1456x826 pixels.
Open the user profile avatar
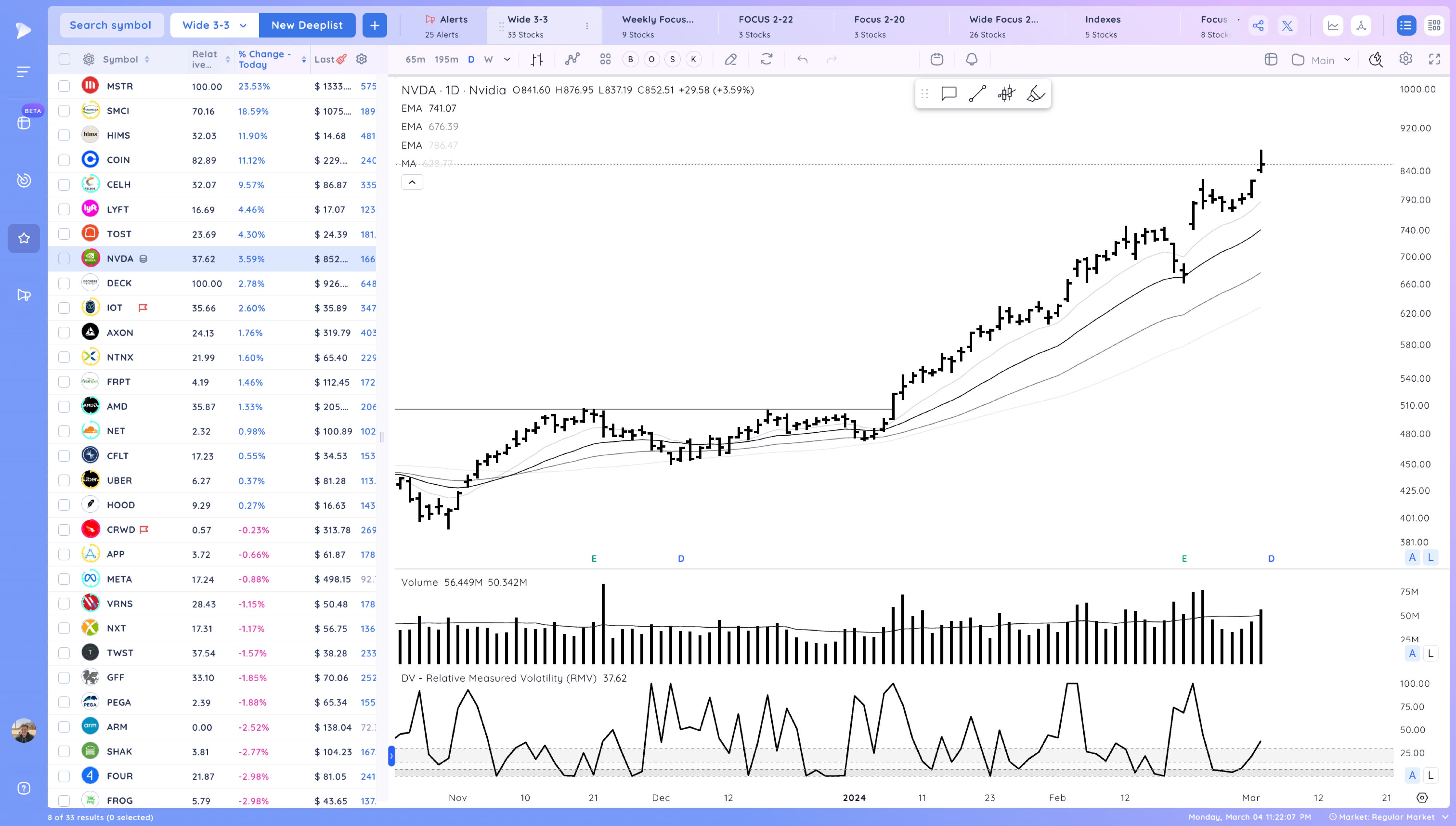pyautogui.click(x=24, y=730)
